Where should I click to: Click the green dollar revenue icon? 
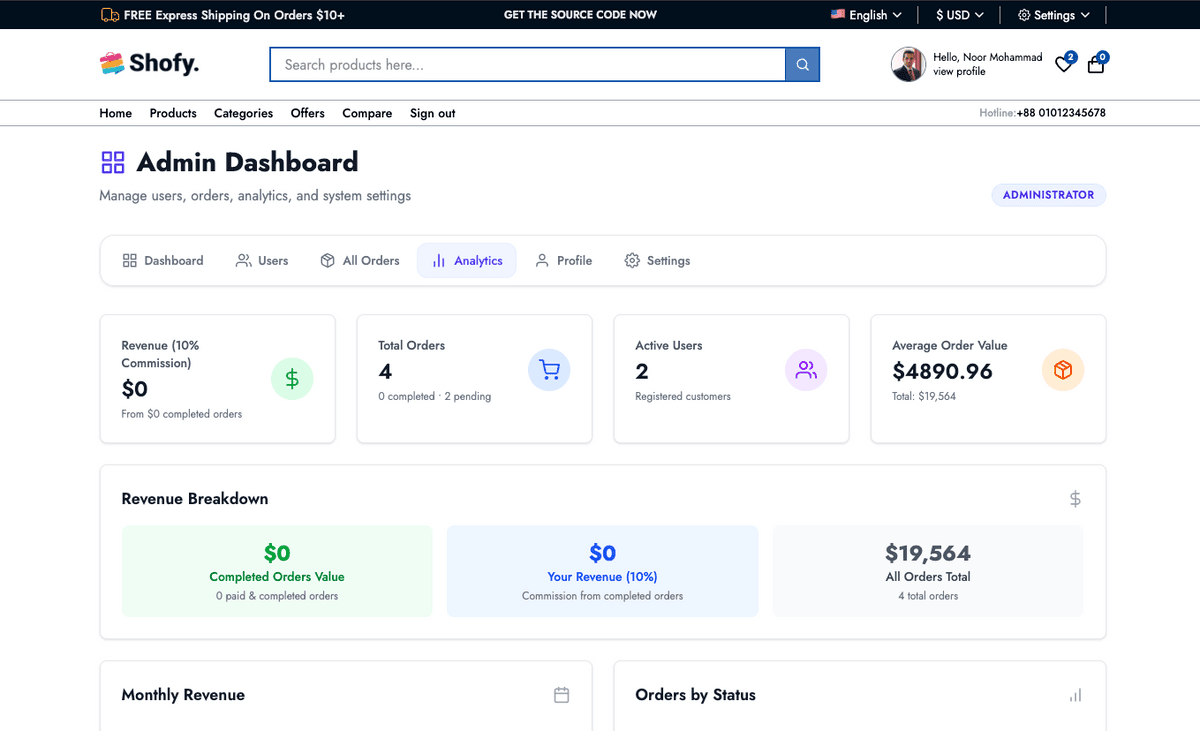click(292, 379)
